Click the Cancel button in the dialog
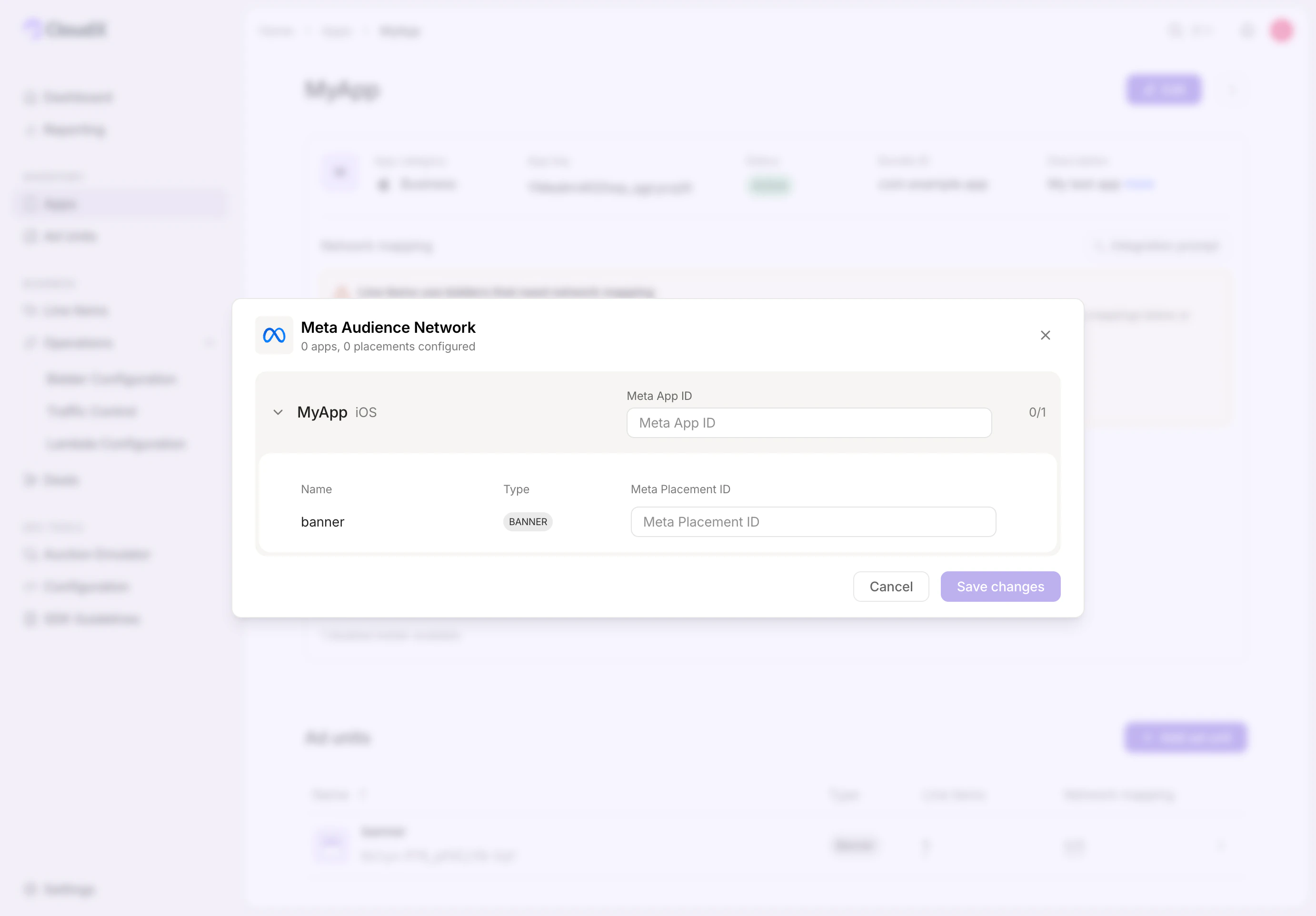 (x=891, y=587)
